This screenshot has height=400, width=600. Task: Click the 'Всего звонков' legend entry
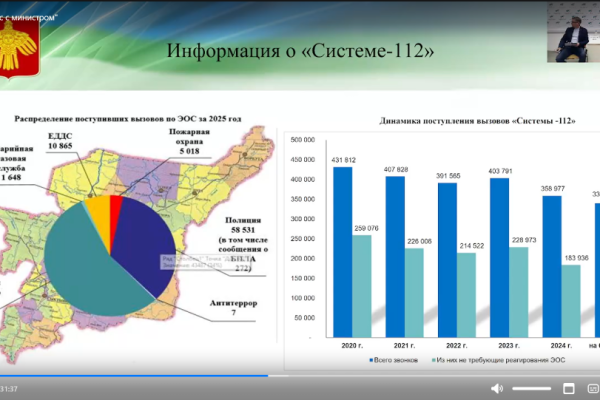pyautogui.click(x=396, y=360)
